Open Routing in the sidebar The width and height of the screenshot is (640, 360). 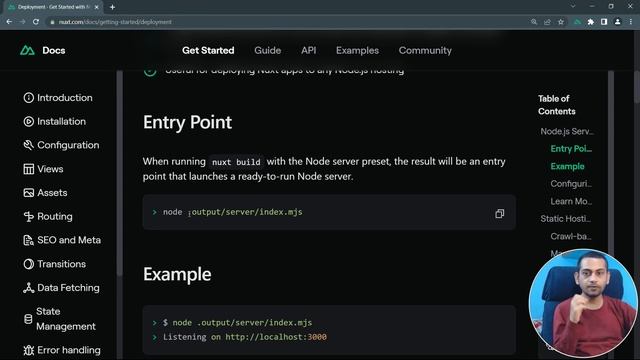click(x=55, y=216)
